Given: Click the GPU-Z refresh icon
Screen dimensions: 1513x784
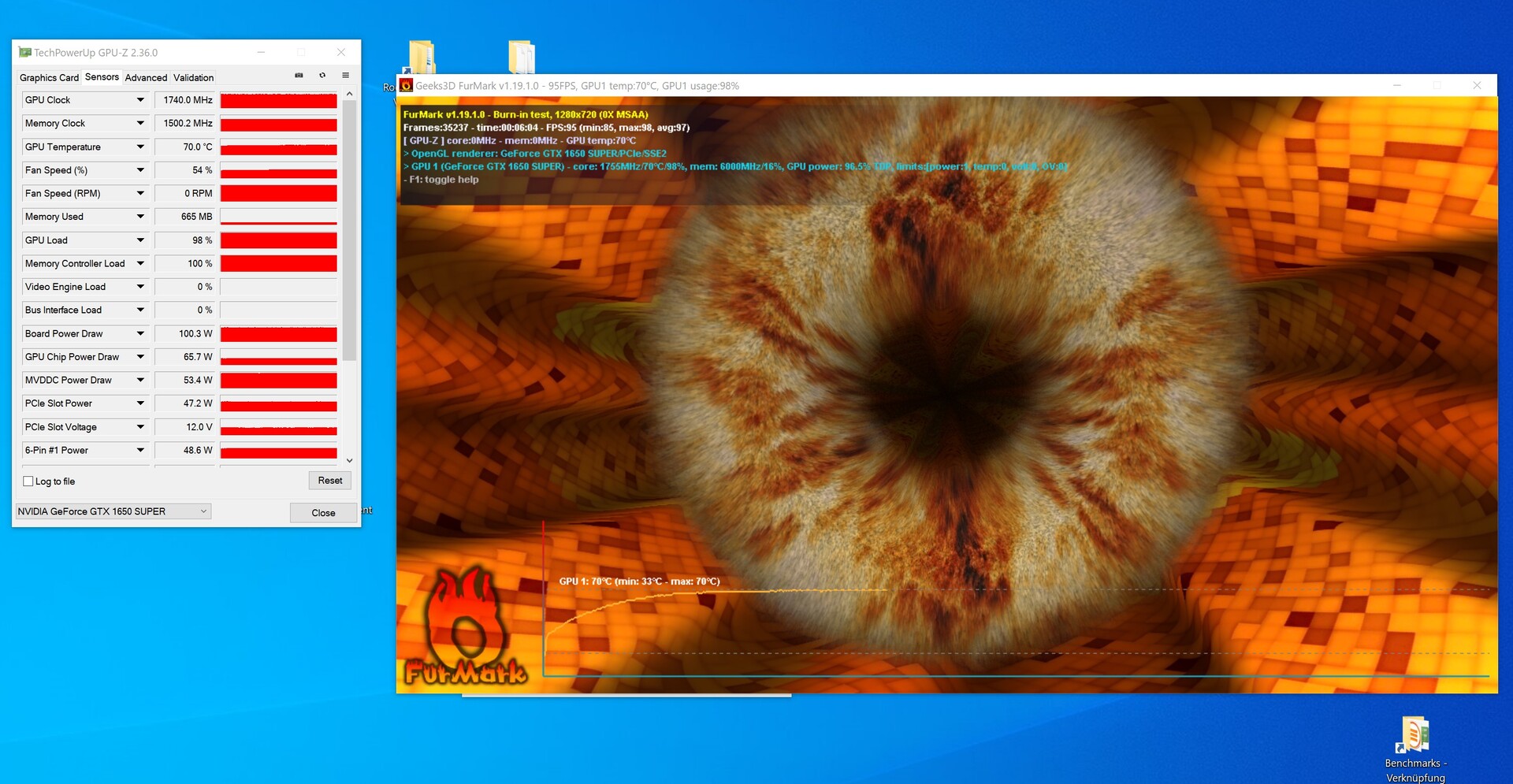Looking at the screenshot, I should coord(322,76).
